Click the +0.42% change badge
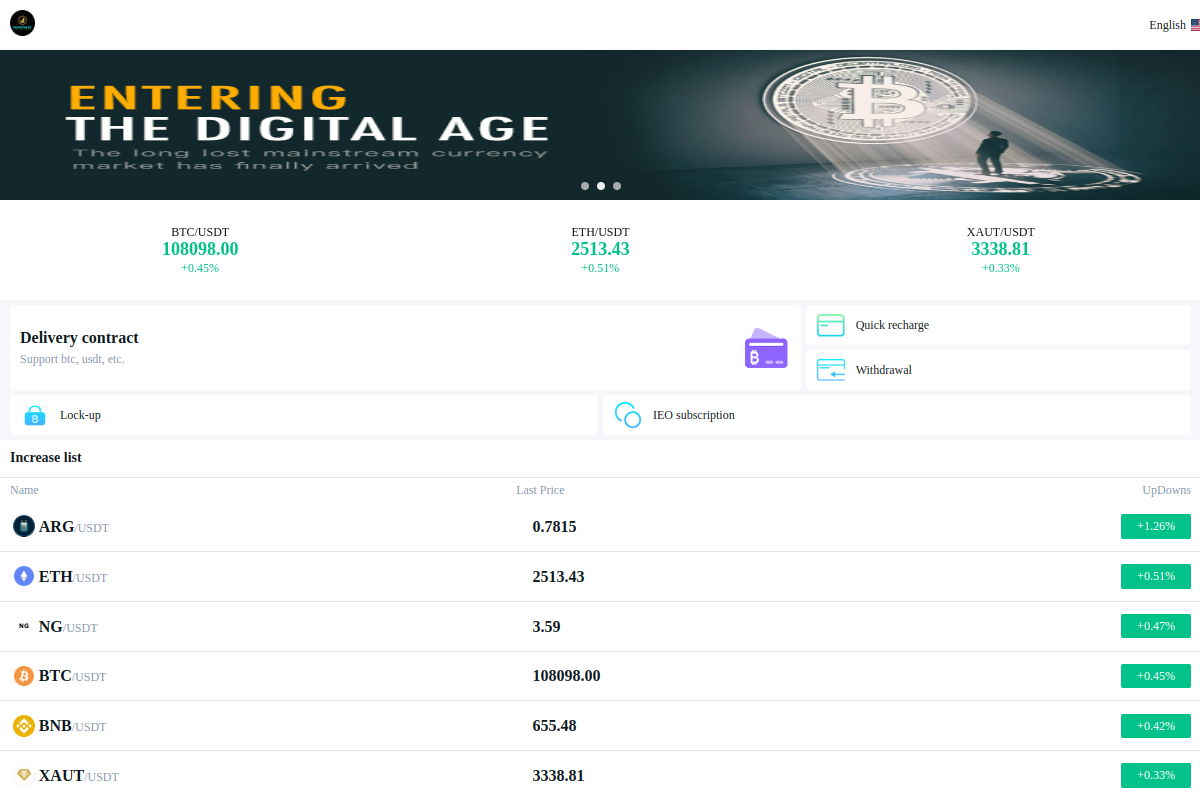The image size is (1200, 800). click(1156, 726)
